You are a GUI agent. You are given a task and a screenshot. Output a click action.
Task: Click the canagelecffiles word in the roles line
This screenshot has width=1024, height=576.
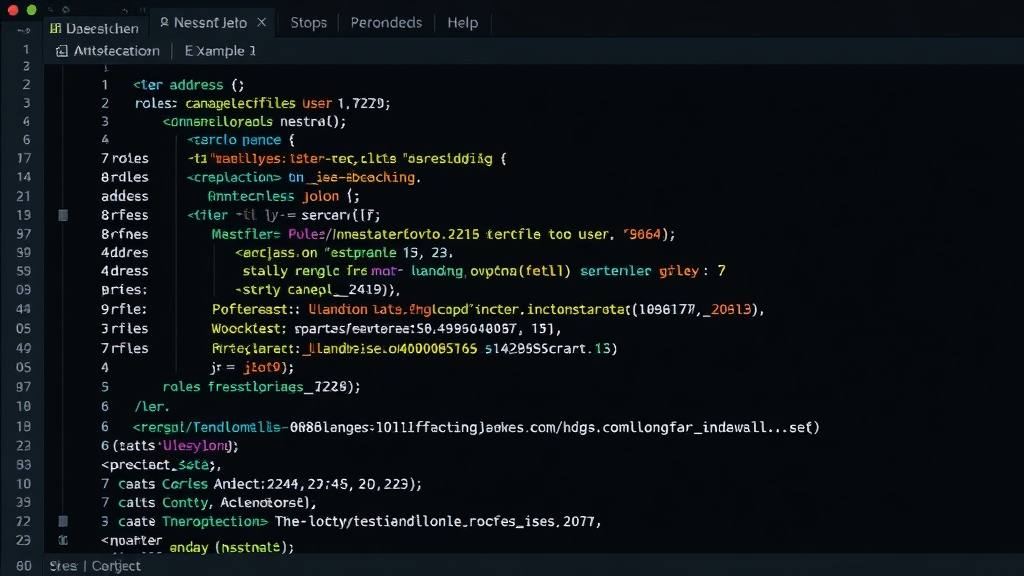point(240,103)
